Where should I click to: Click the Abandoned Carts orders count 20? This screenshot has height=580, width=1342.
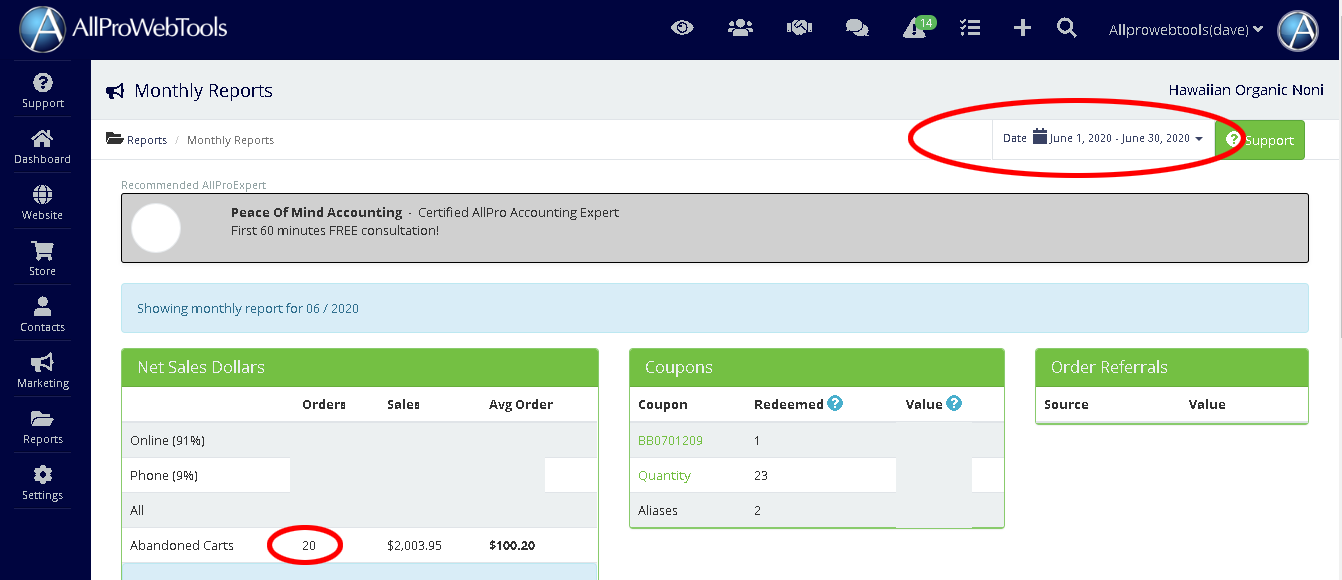pyautogui.click(x=309, y=546)
